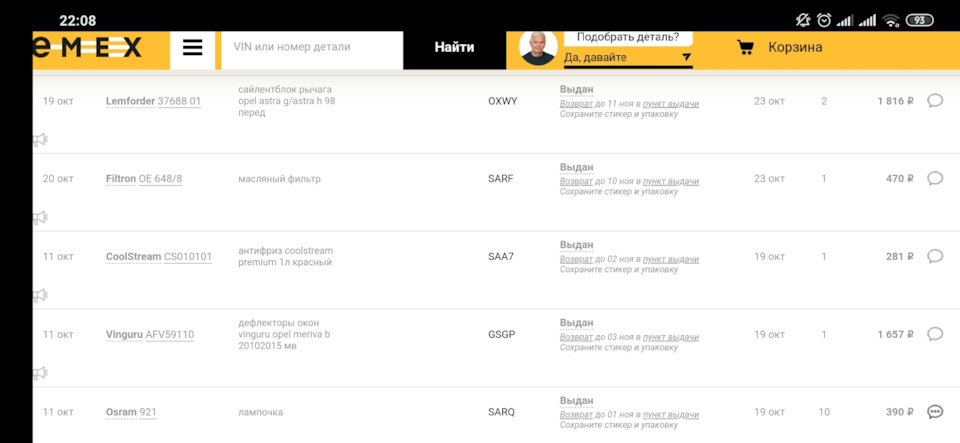Click megaphone icon under the Filtron row

pos(40,218)
